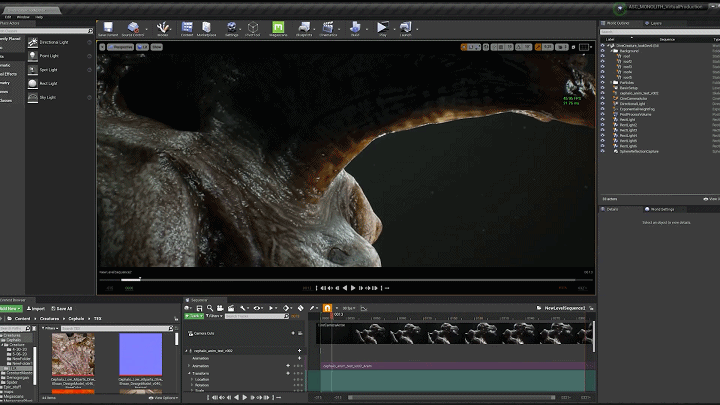Select the blue normal map texture thumbnail
Viewport: 720px width, 405px height.
point(140,355)
